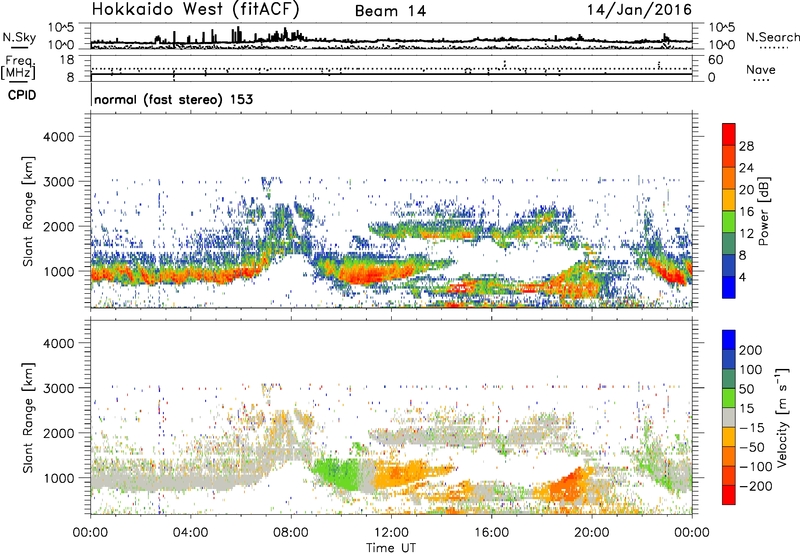Click the '4' value on Power color bar
This screenshot has width=800, height=554.
click(x=742, y=277)
